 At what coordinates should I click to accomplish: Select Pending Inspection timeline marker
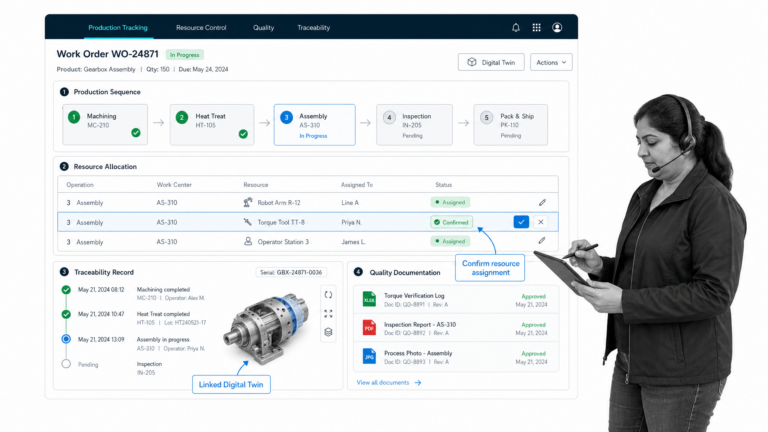[66, 364]
